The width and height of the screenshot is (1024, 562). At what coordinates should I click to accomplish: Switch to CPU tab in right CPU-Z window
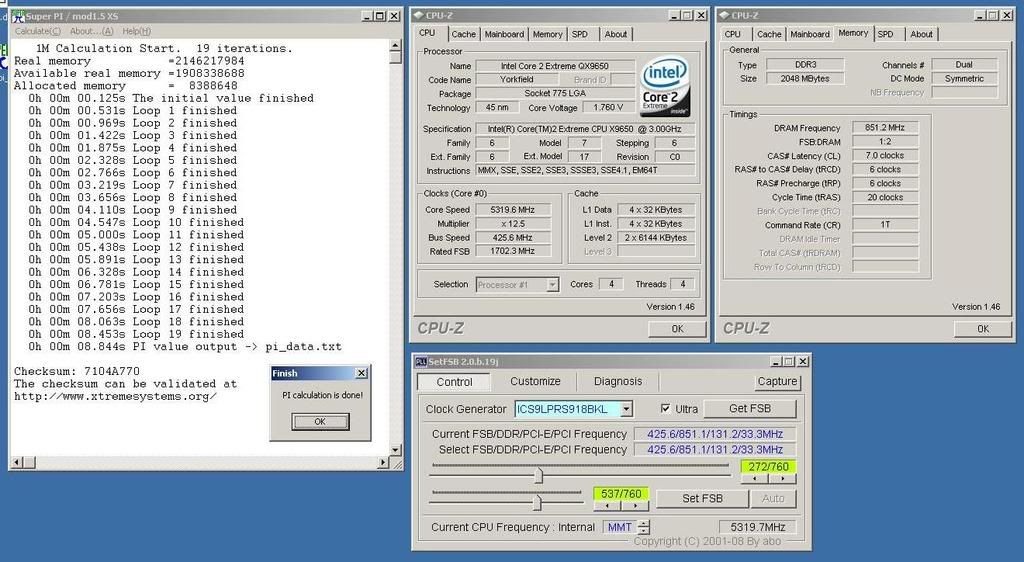[x=733, y=34]
